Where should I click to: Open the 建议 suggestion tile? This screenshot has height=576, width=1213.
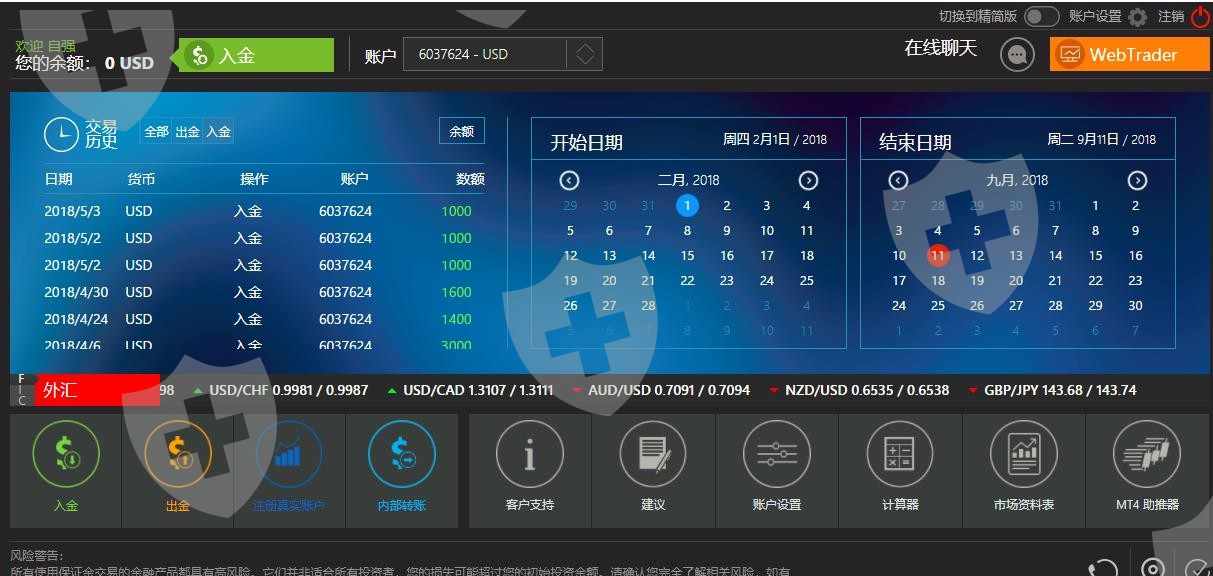[x=653, y=470]
